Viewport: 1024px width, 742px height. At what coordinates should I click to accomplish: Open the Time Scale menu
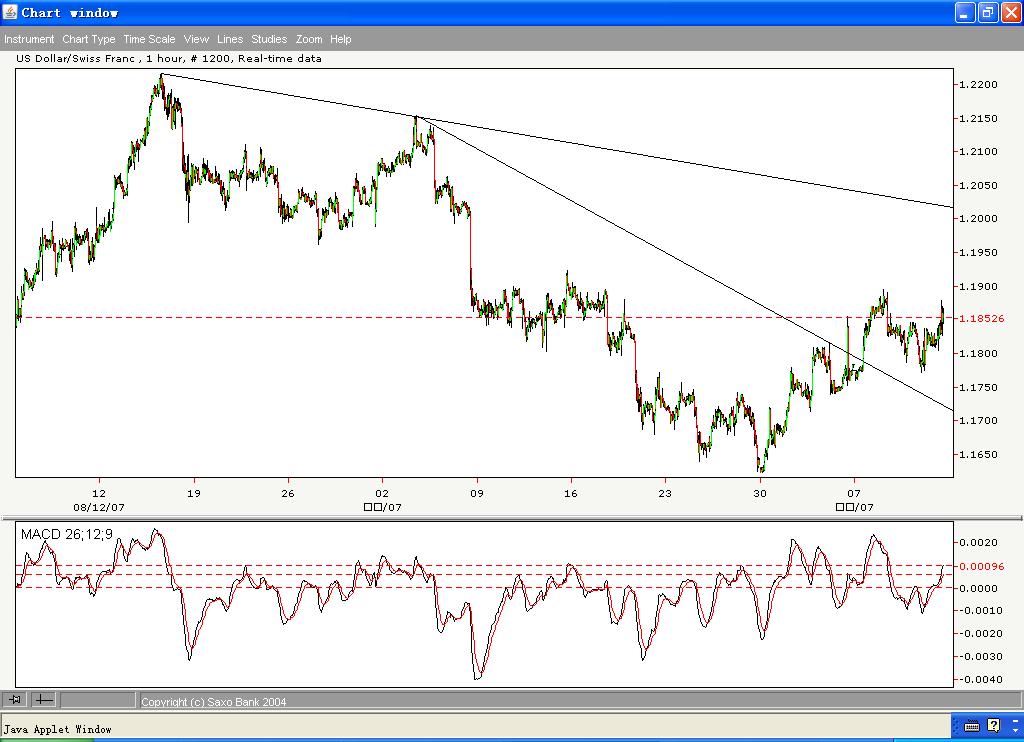tap(150, 39)
